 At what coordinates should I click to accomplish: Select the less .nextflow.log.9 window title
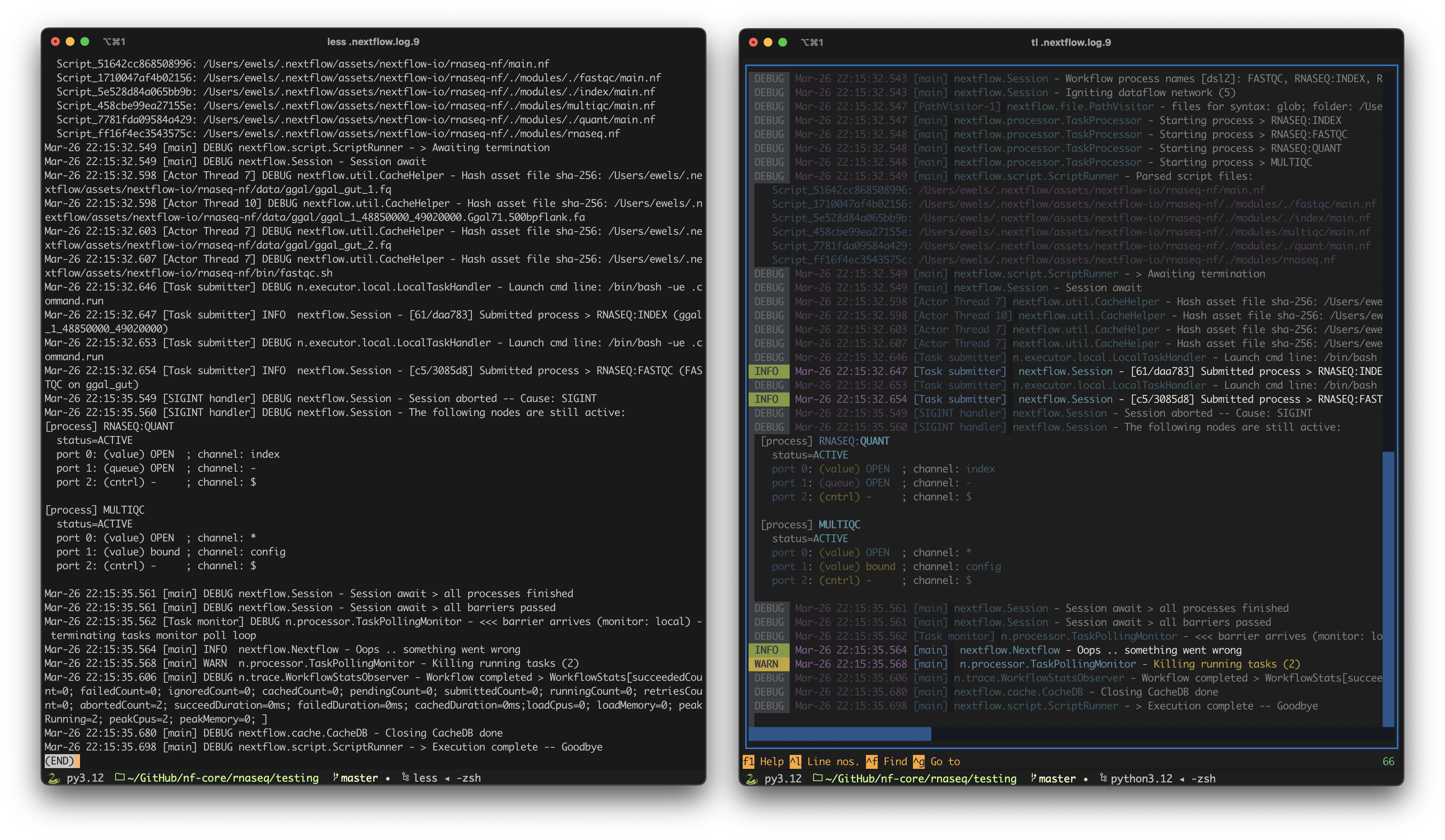pos(373,41)
